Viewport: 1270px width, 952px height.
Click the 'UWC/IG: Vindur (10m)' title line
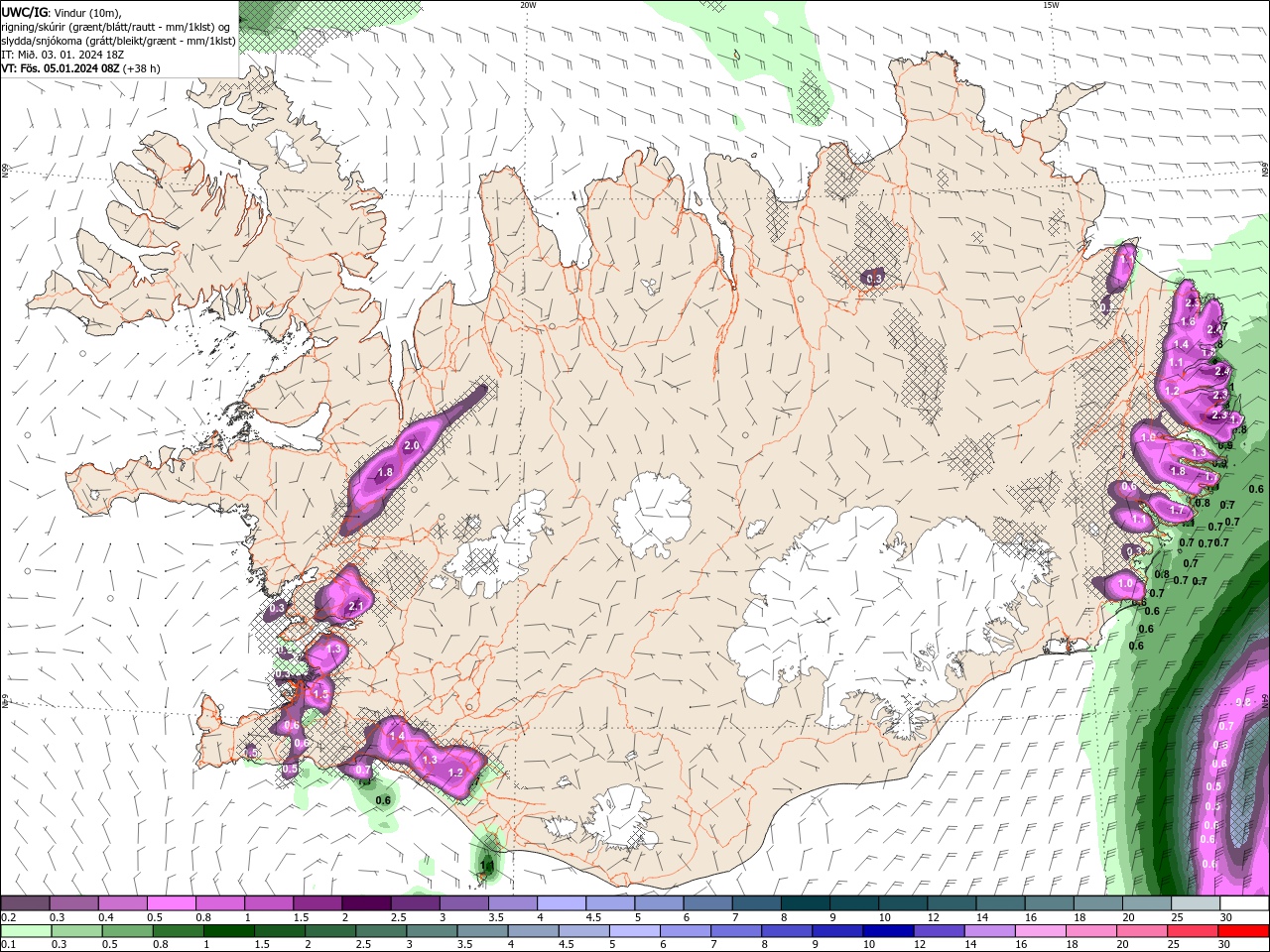[x=62, y=12]
